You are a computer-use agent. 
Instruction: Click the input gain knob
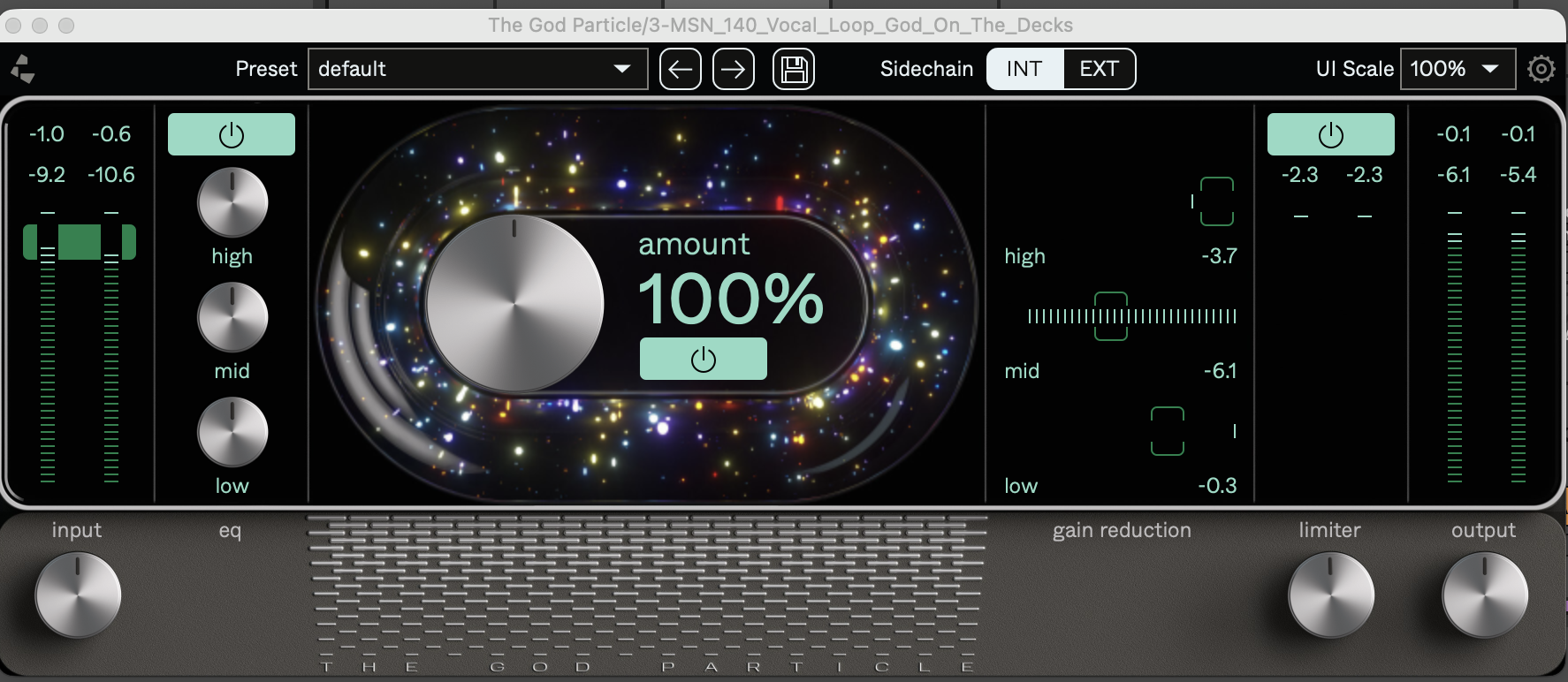click(78, 595)
